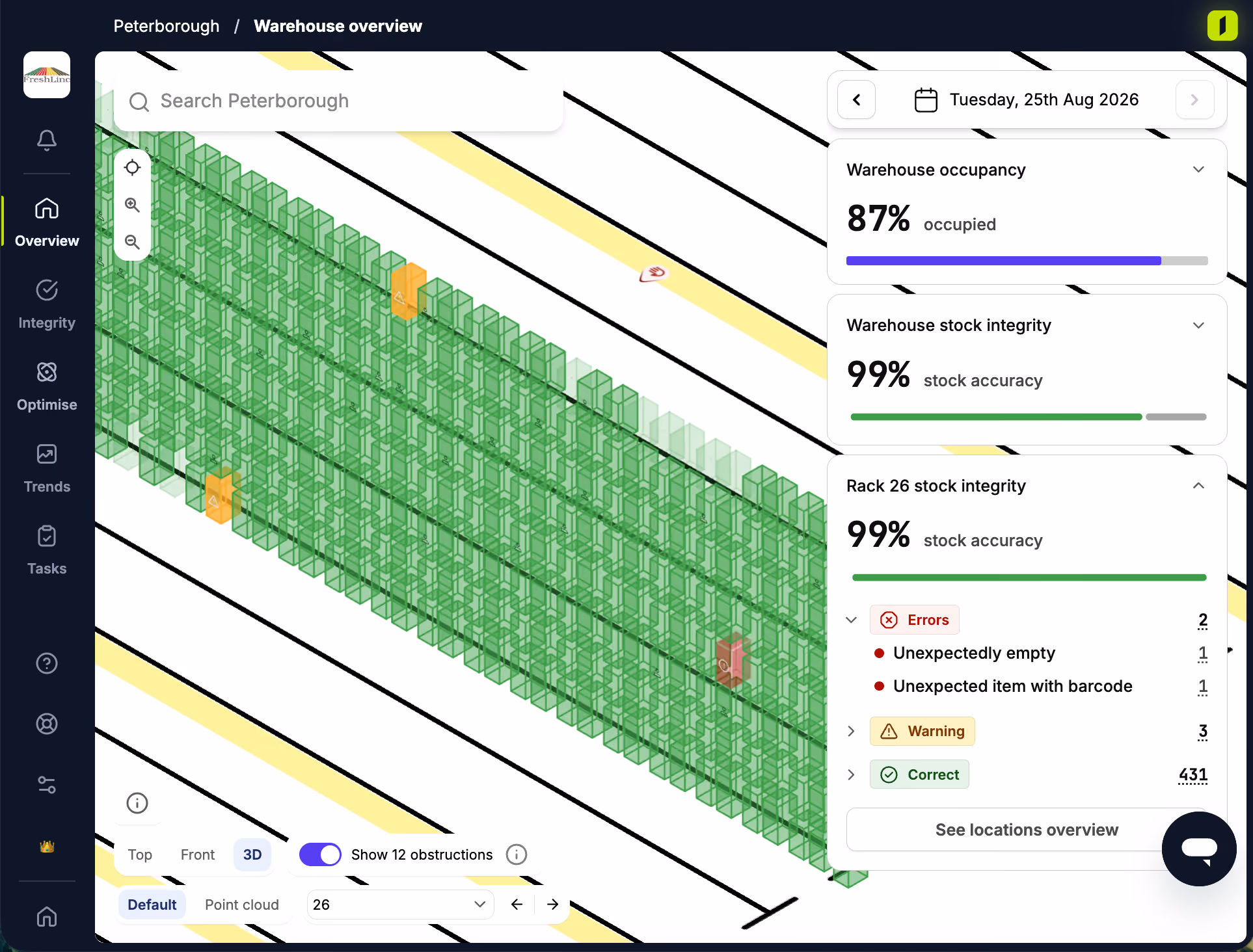Viewport: 1253px width, 952px height.
Task: Click Unexpected item with barcode count
Action: point(1203,687)
